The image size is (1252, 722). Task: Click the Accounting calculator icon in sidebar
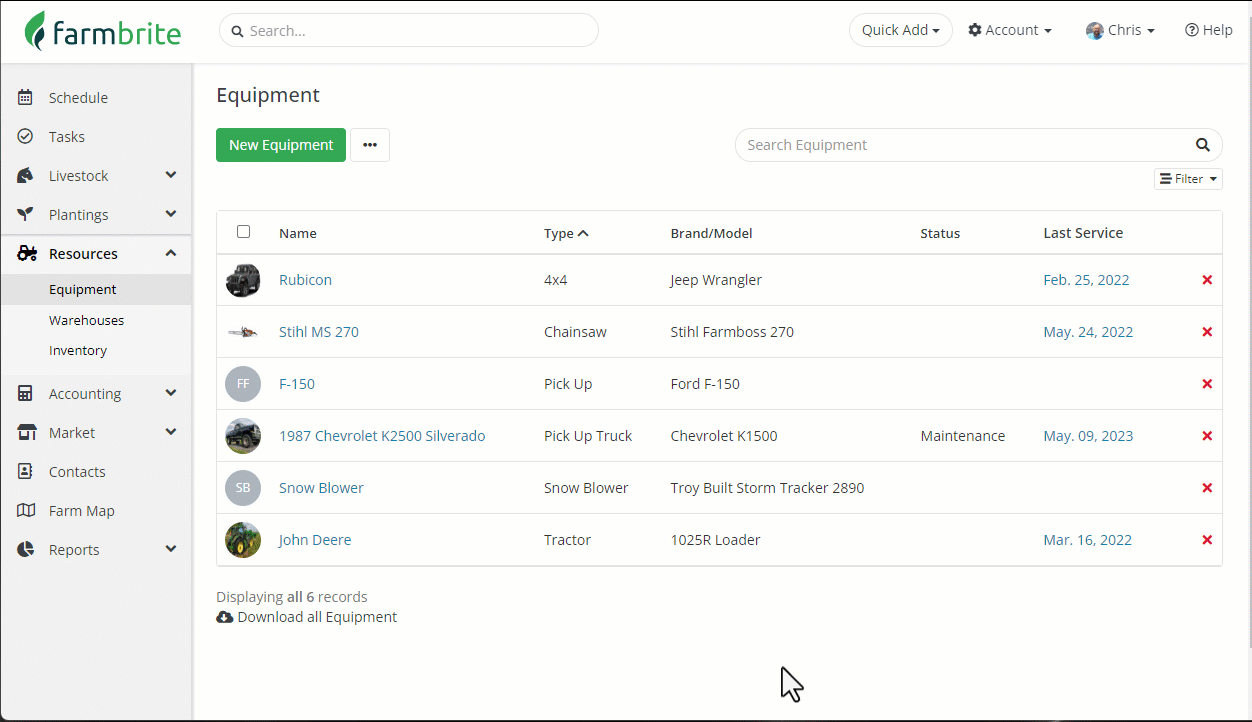[26, 394]
